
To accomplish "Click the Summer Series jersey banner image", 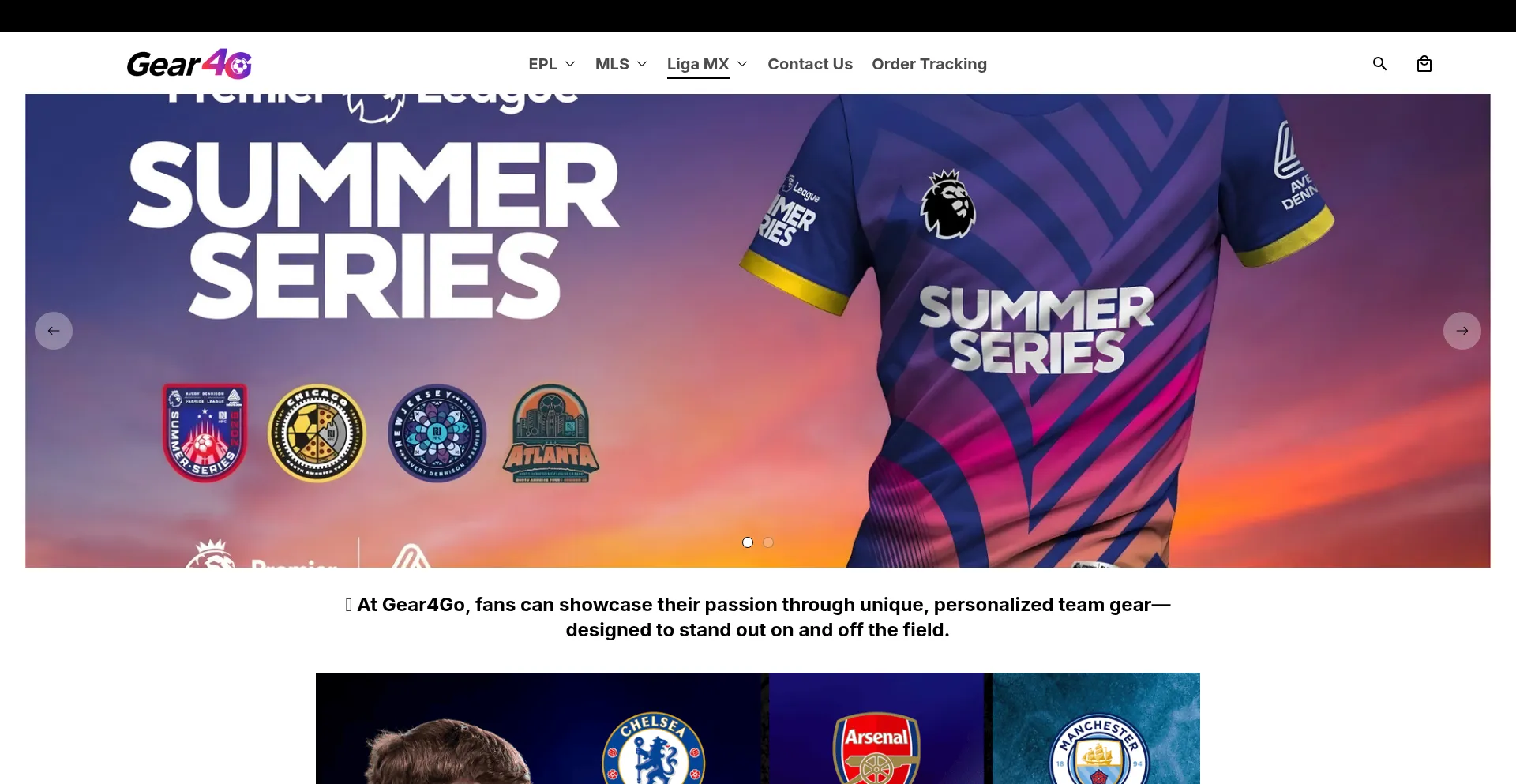I will tap(758, 331).
